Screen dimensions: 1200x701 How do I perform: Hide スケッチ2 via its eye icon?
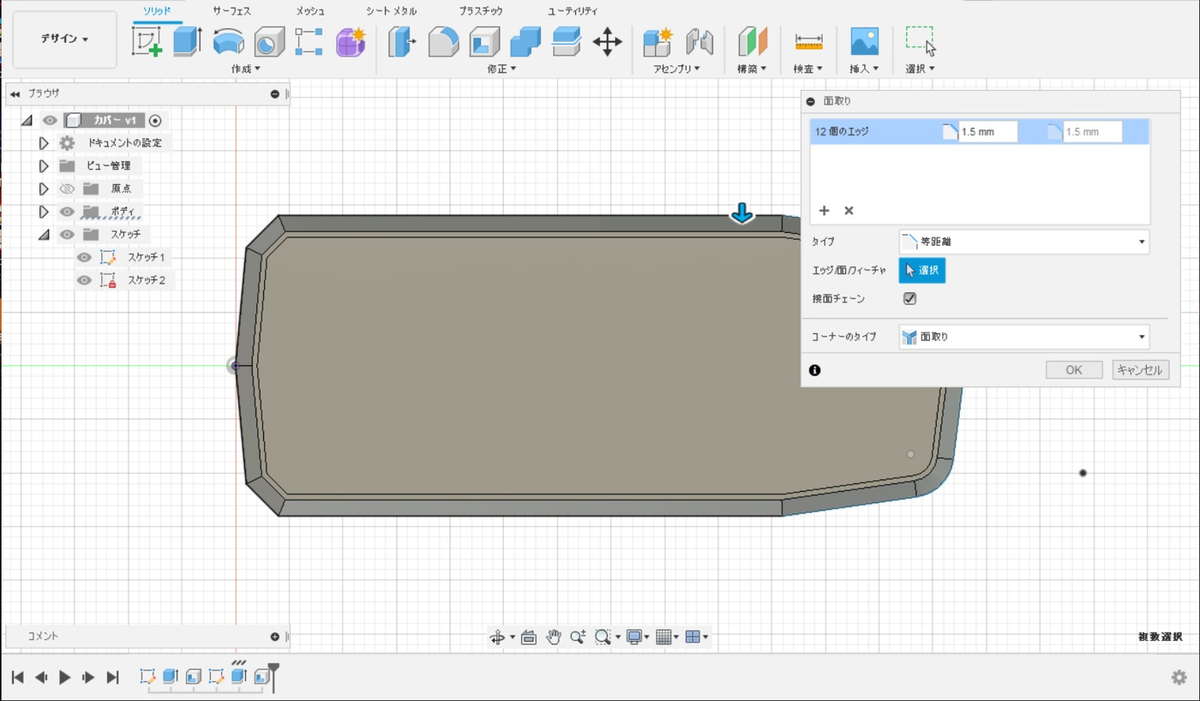tap(85, 280)
